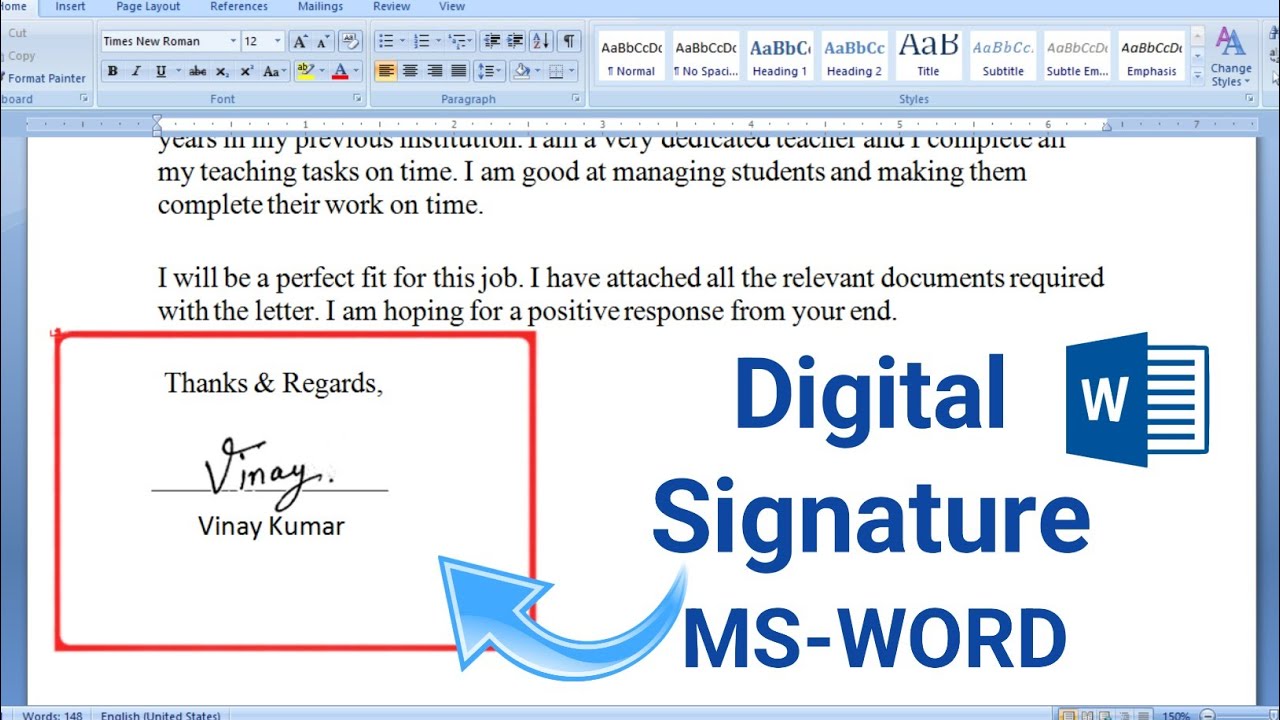Image resolution: width=1280 pixels, height=720 pixels.
Task: Click the Multilevel List icon
Action: [458, 41]
